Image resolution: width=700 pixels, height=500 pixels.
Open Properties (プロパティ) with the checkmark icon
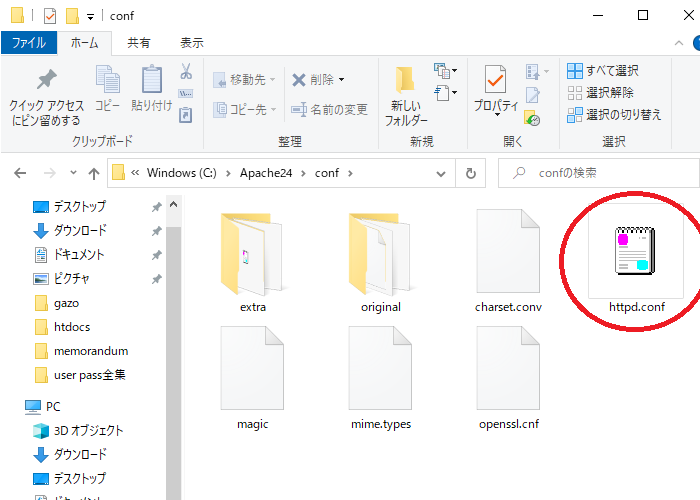click(x=495, y=88)
